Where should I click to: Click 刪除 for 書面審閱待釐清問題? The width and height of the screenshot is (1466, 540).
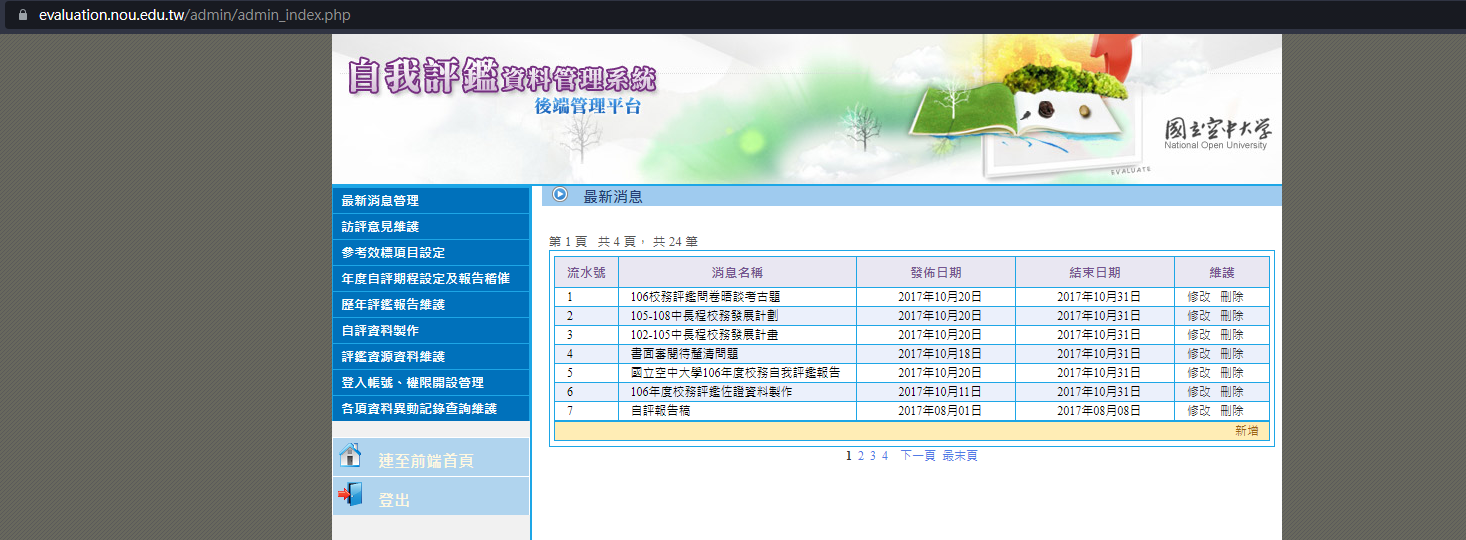[1232, 354]
